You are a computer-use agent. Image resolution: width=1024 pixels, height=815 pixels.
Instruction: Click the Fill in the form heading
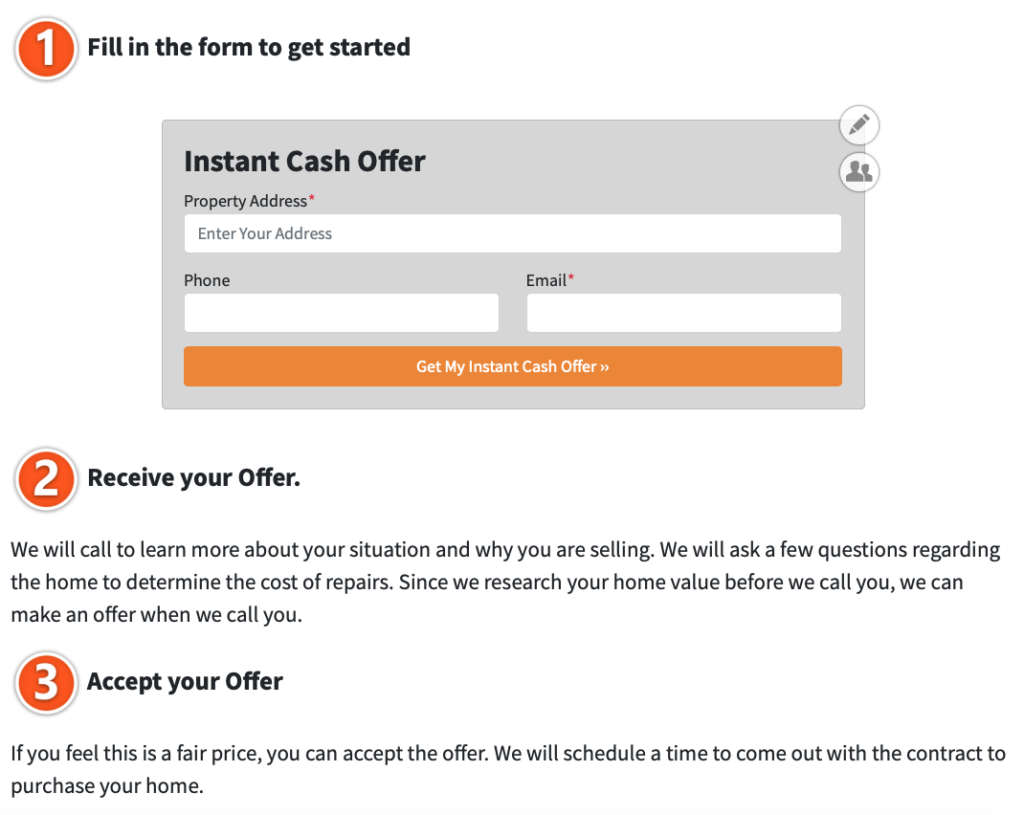click(249, 48)
